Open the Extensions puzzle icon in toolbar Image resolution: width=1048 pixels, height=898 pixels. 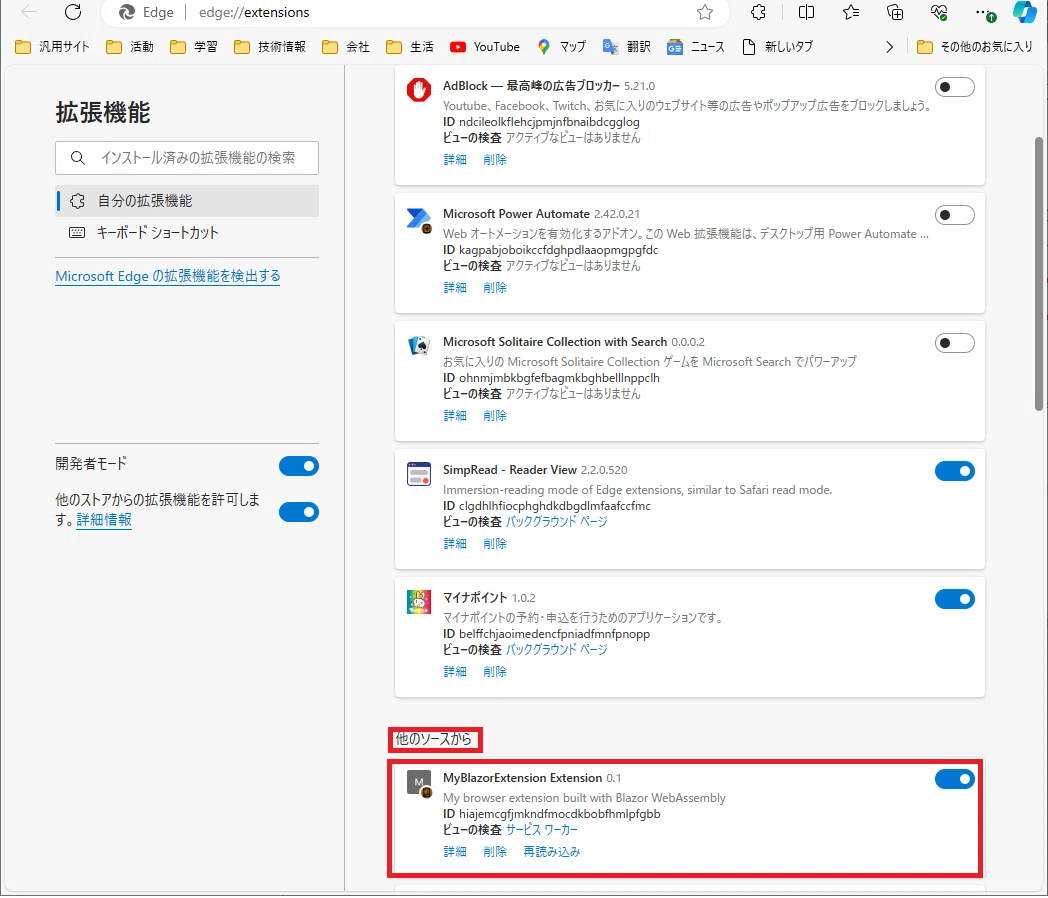click(x=758, y=12)
